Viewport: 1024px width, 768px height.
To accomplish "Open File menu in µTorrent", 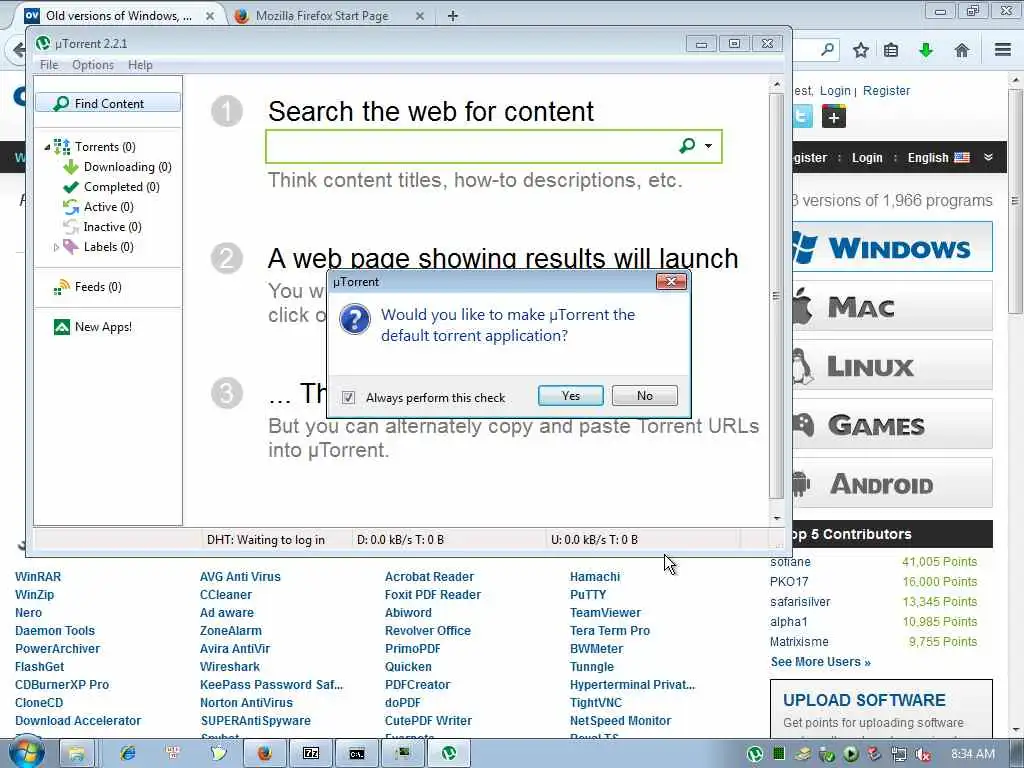I will (x=49, y=65).
